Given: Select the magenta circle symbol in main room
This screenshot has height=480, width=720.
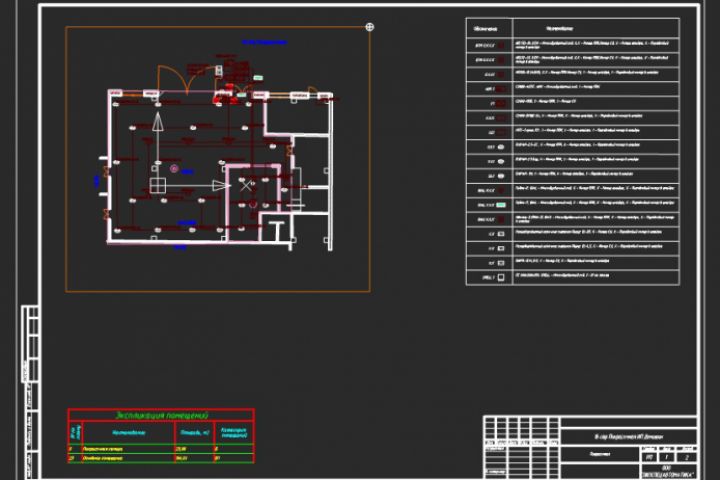Looking at the screenshot, I should pyautogui.click(x=174, y=169).
